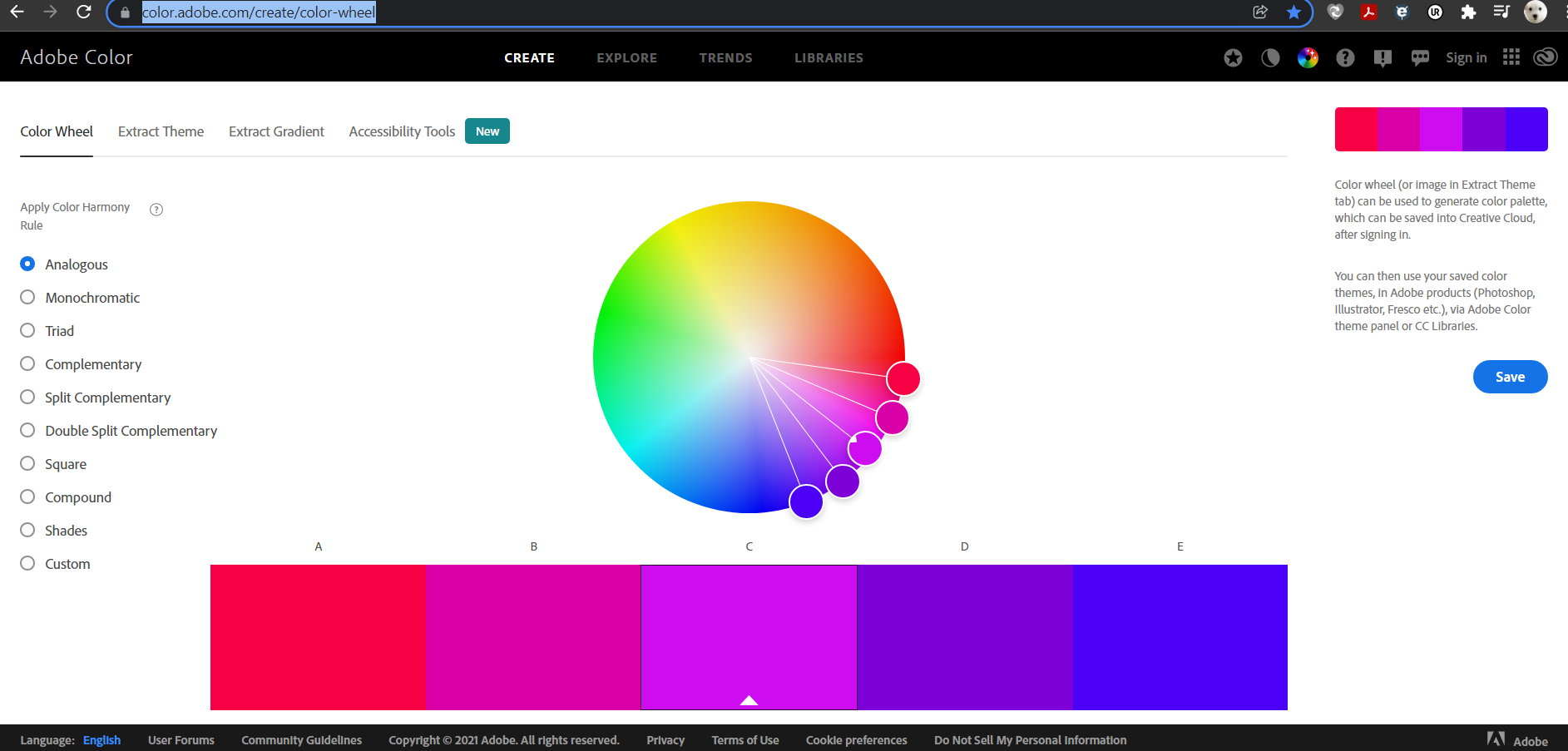The height and width of the screenshot is (751, 1568).
Task: Open the LIBRARIES menu
Action: [x=829, y=57]
